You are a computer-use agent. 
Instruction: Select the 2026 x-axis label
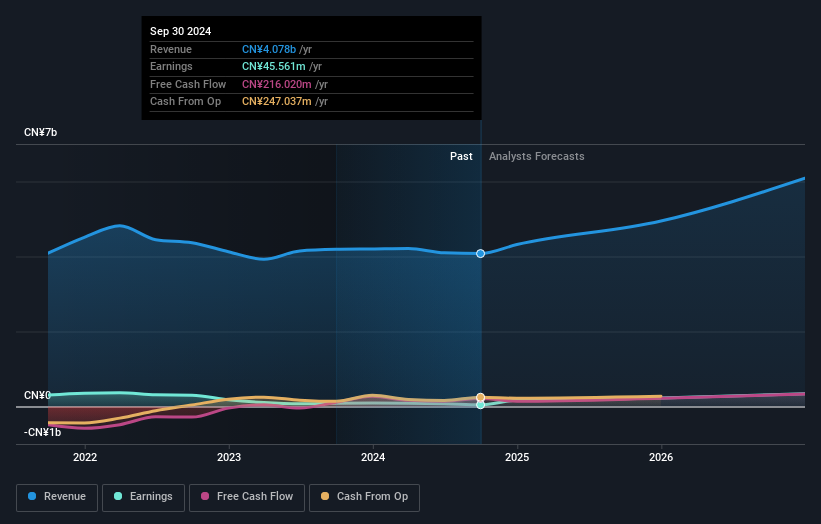tap(661, 458)
